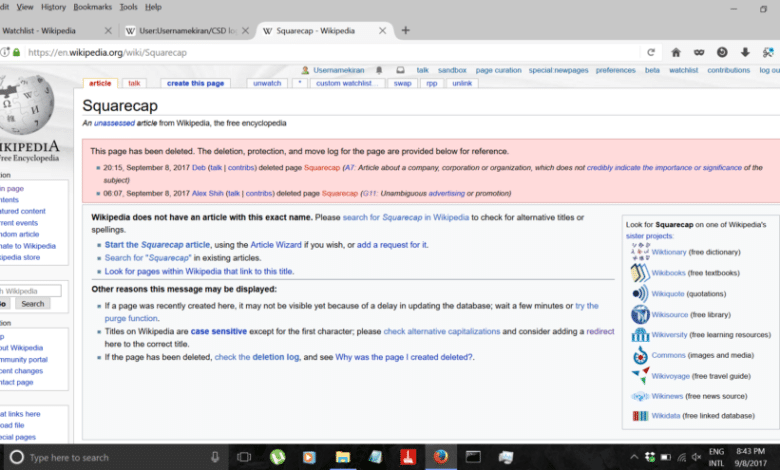Click the Commons logo icon
This screenshot has height=470, width=780.
click(x=640, y=355)
